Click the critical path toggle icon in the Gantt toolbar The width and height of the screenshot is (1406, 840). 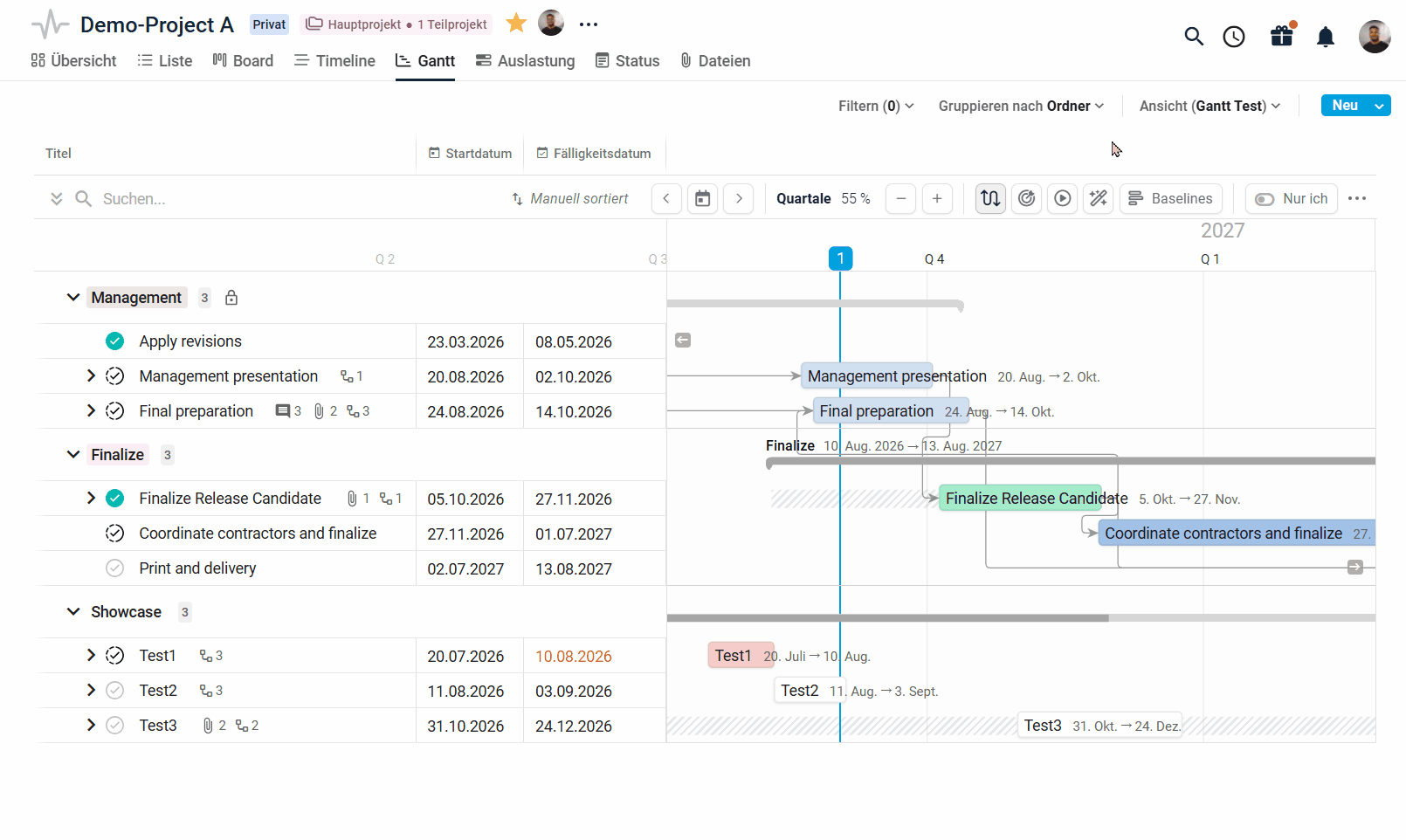click(1026, 198)
